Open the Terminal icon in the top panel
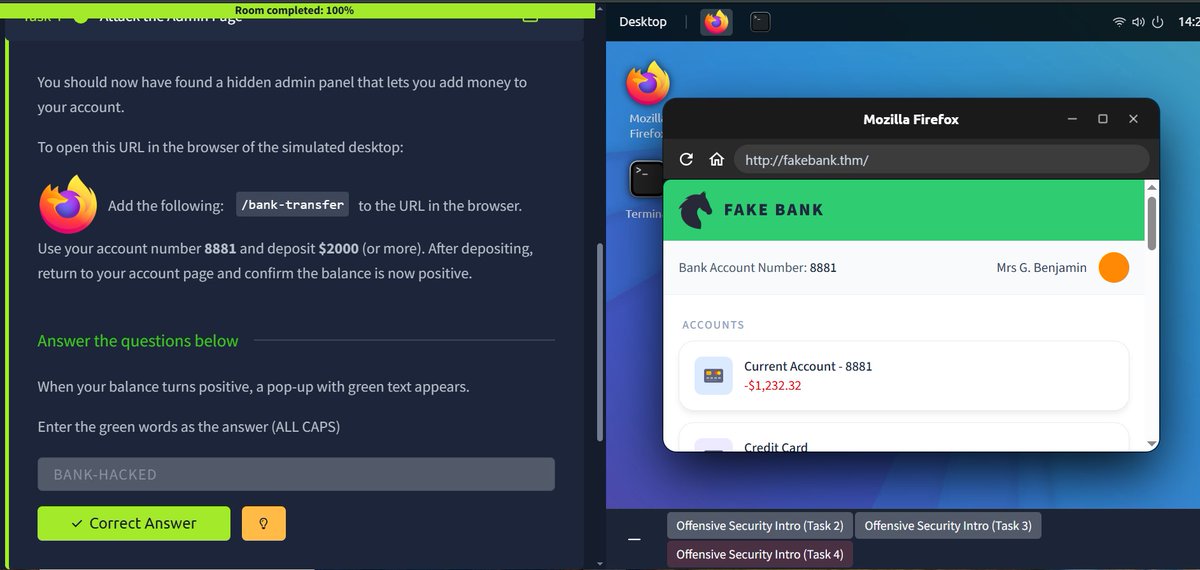Viewport: 1200px width, 570px height. [x=760, y=22]
